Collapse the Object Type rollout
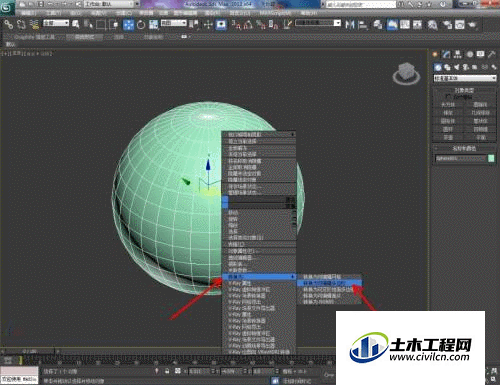This screenshot has width=500, height=385. (x=464, y=90)
